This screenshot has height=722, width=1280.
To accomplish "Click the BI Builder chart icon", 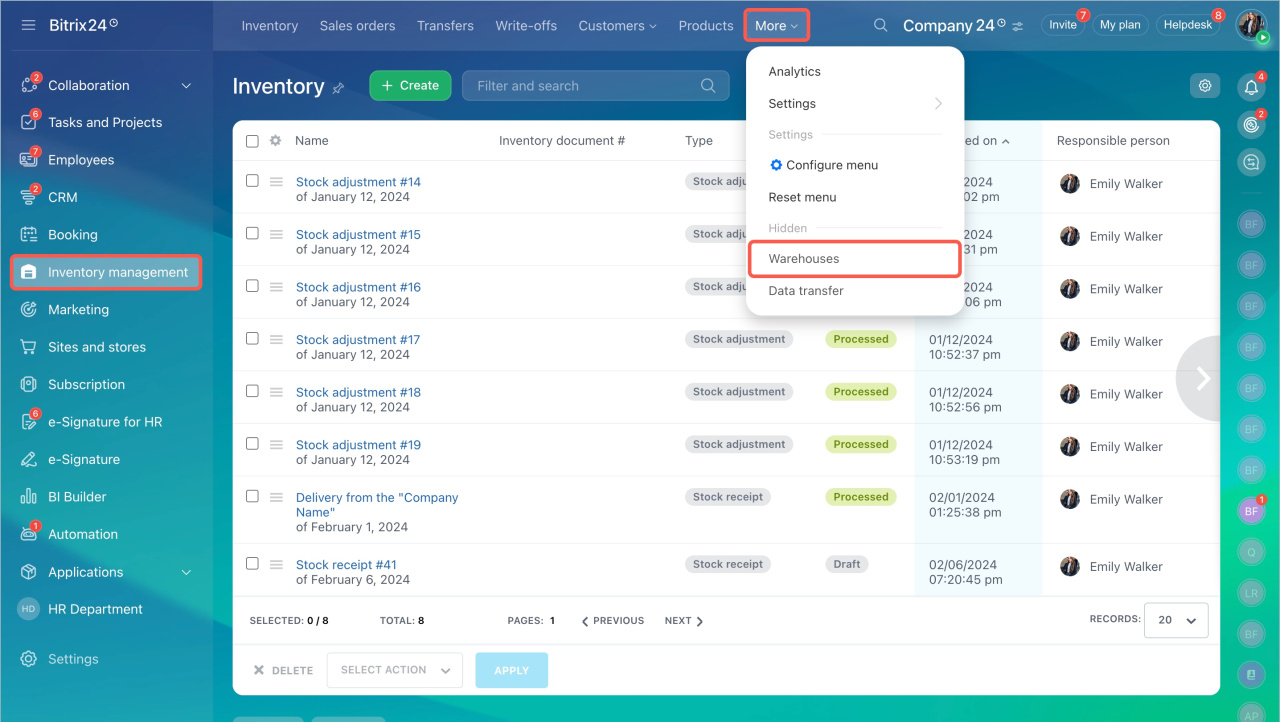I will (29, 497).
